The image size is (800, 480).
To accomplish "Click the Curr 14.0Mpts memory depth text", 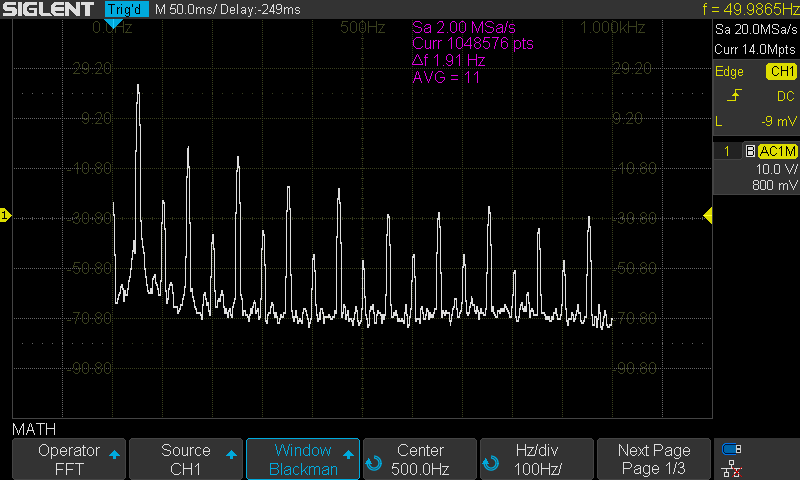I will 755,50.
